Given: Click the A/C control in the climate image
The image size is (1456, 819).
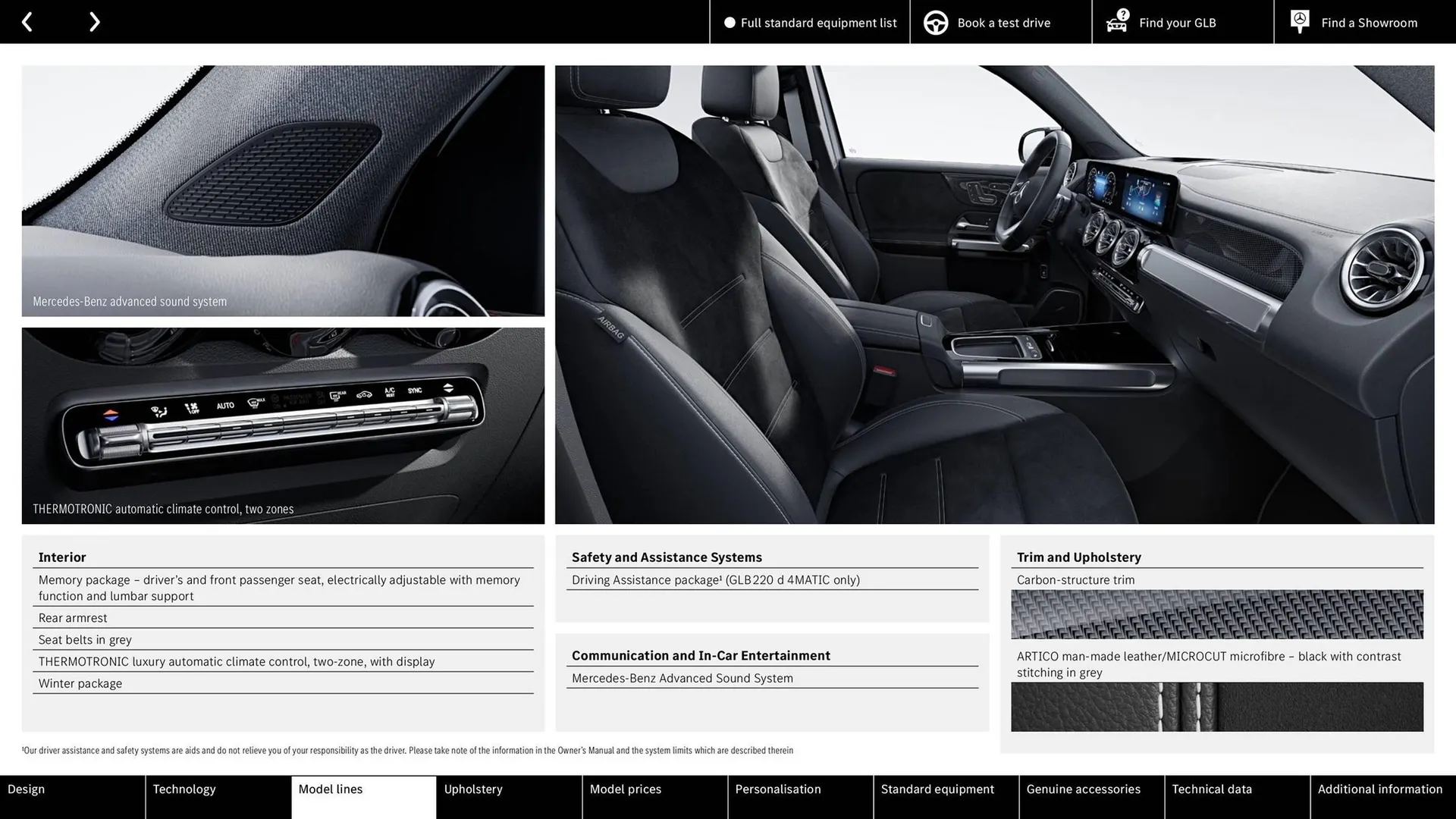Looking at the screenshot, I should (389, 391).
